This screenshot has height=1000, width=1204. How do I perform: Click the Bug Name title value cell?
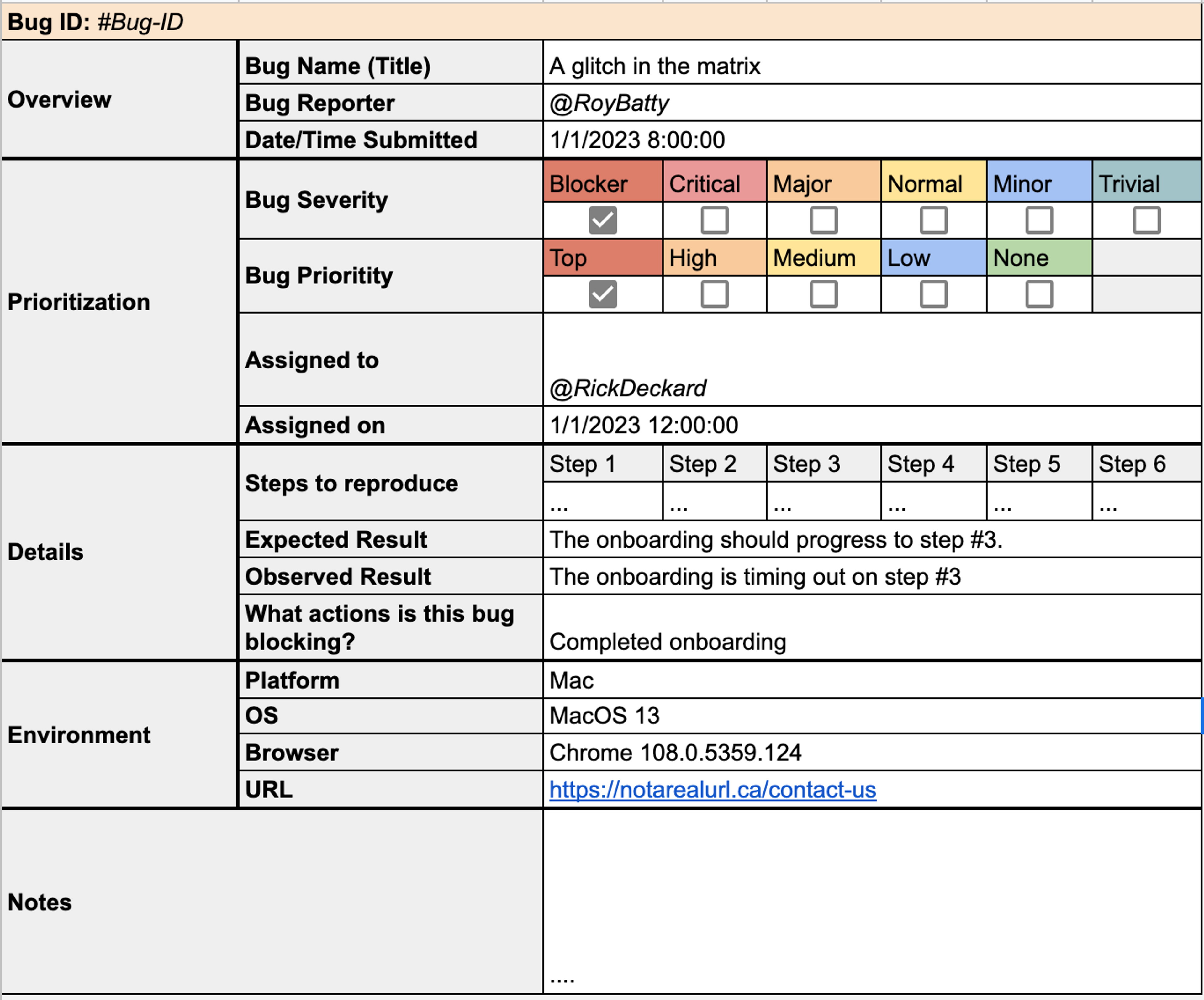(871, 66)
